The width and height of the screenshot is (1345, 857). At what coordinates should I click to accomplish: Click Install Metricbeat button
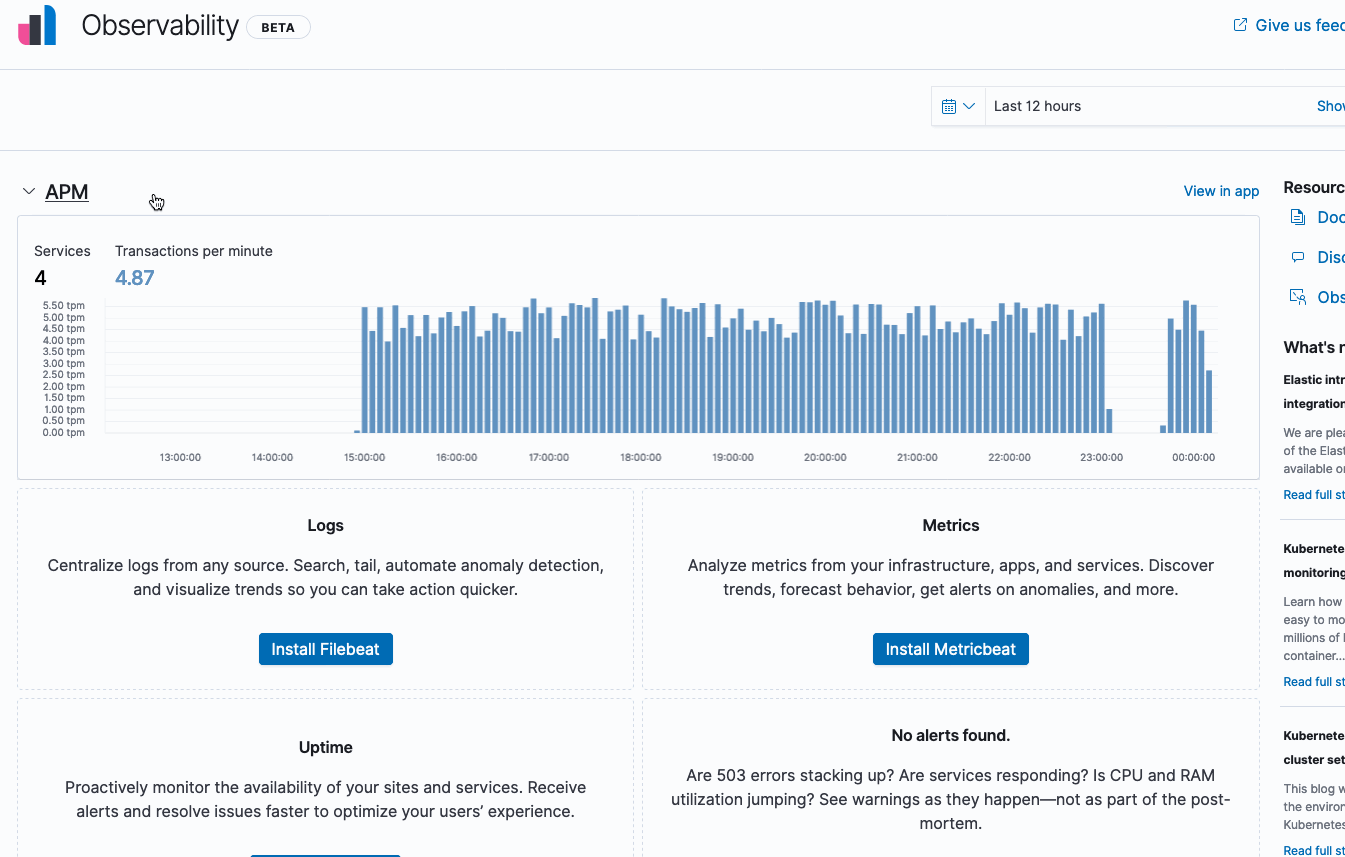click(951, 649)
